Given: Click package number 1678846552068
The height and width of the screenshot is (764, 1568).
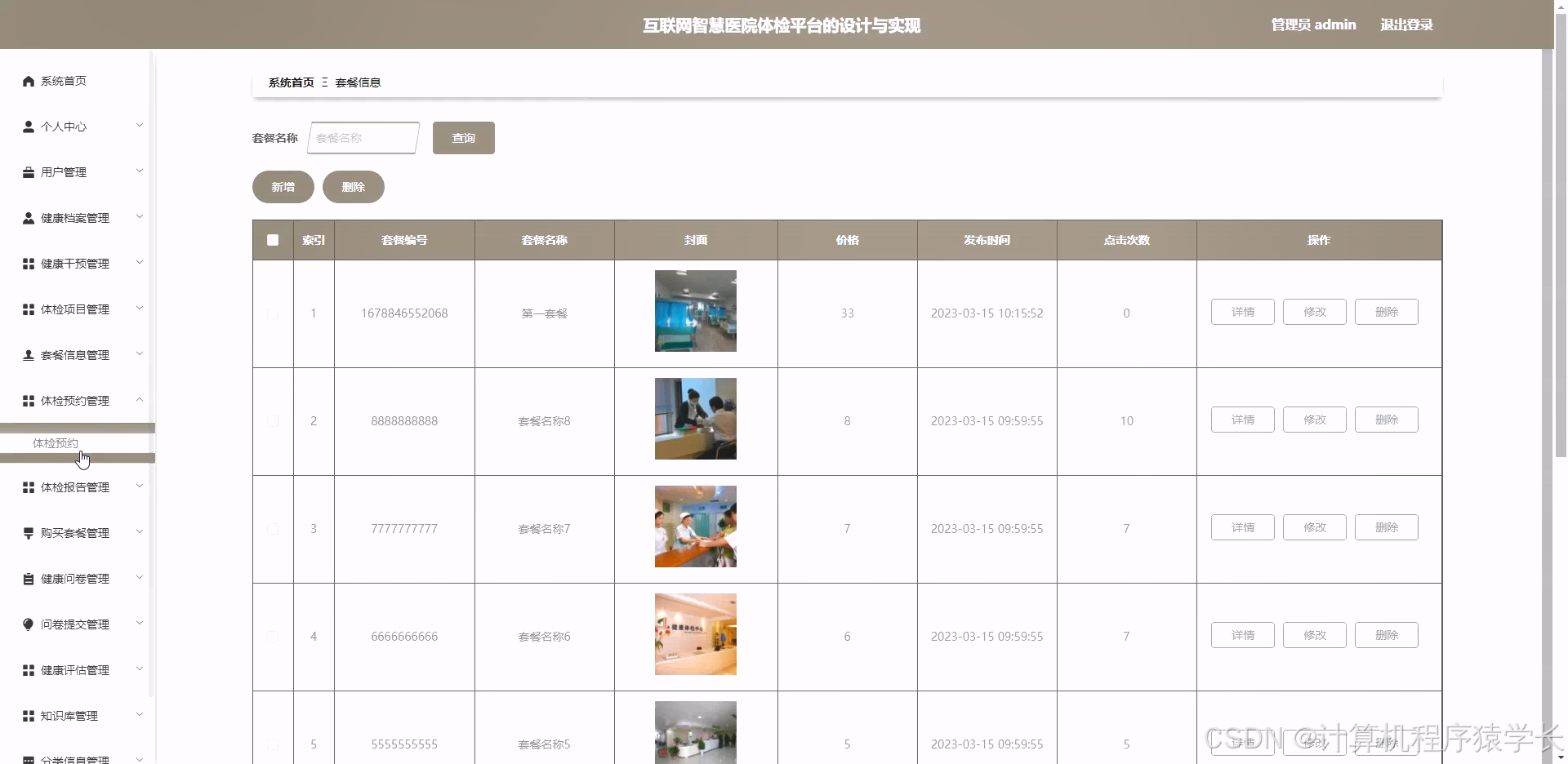Looking at the screenshot, I should pos(404,313).
